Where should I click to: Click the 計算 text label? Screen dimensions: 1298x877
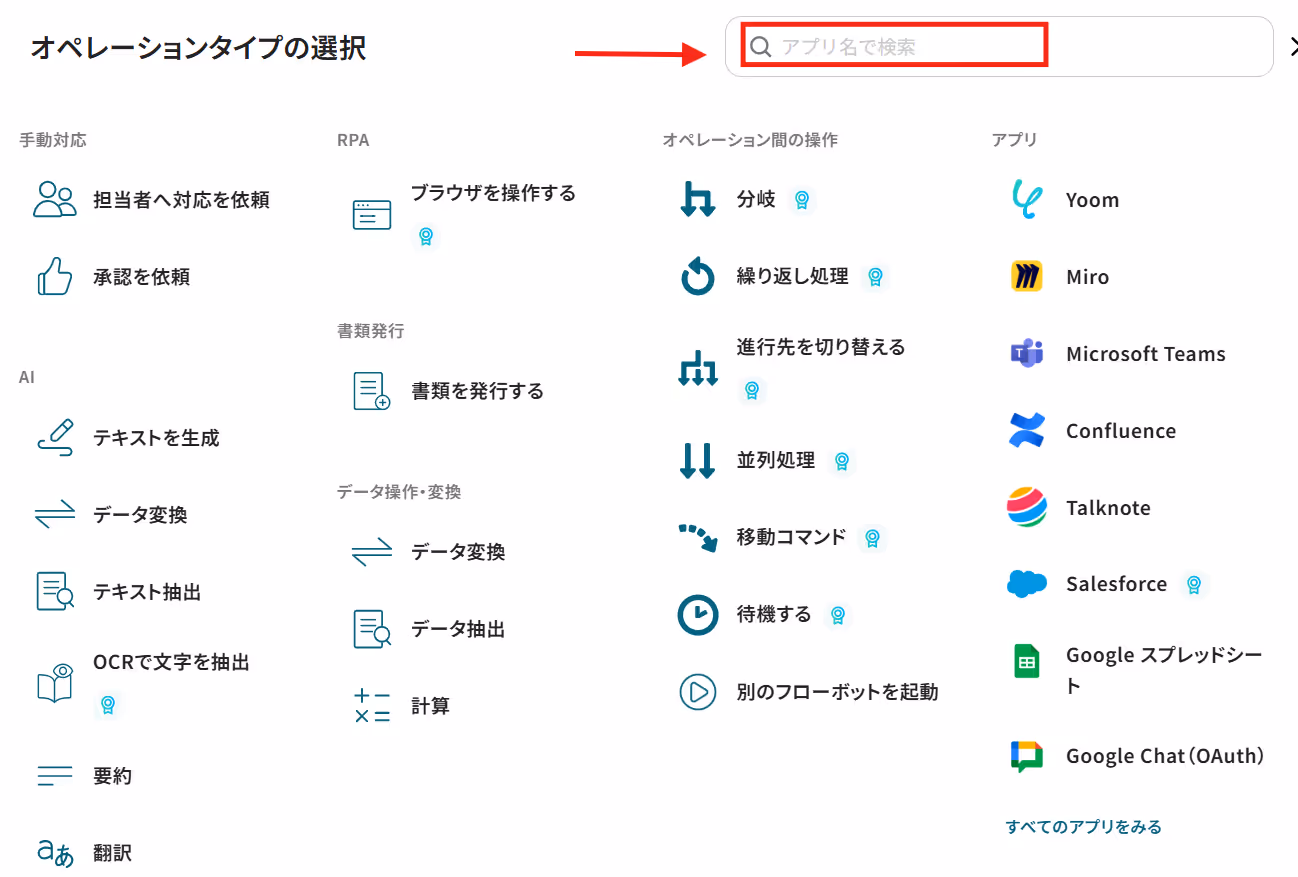(431, 706)
